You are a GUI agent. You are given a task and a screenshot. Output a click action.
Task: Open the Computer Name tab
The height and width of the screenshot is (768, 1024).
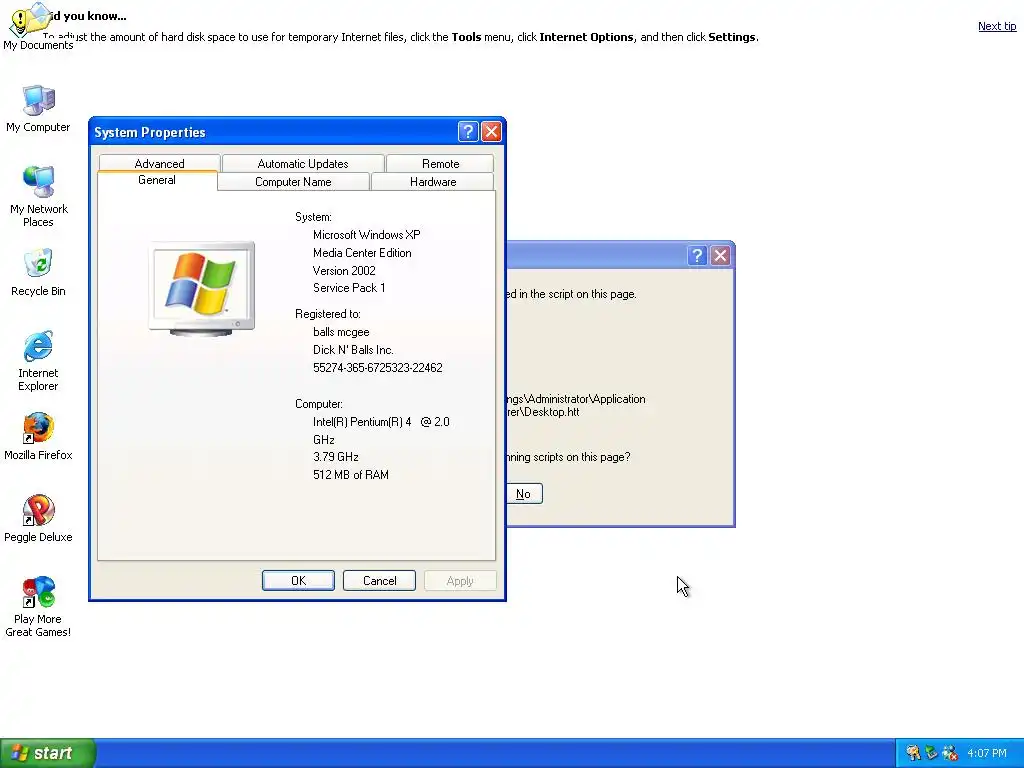[x=293, y=182]
